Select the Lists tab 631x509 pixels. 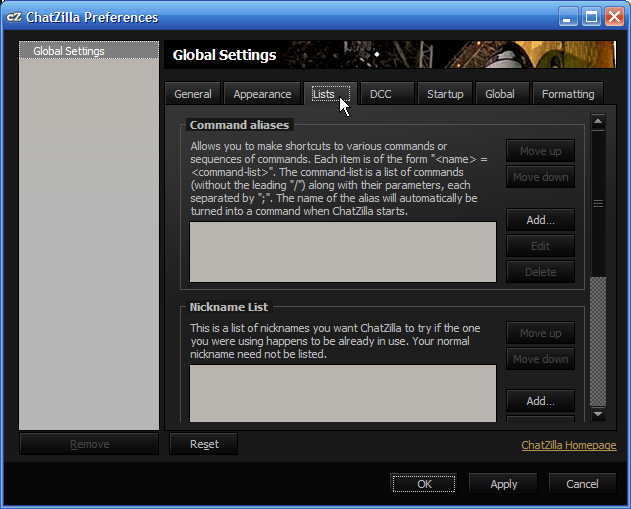pos(330,93)
